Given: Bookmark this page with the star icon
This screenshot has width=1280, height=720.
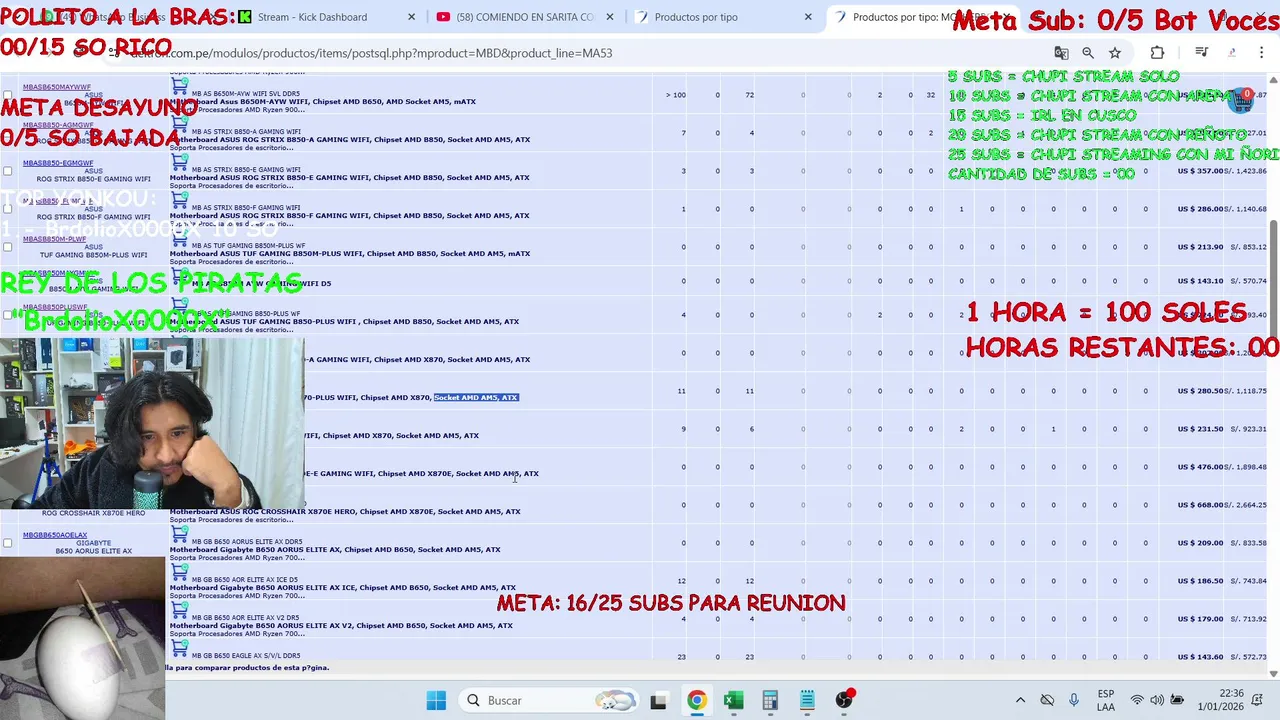Looking at the screenshot, I should point(1115,53).
